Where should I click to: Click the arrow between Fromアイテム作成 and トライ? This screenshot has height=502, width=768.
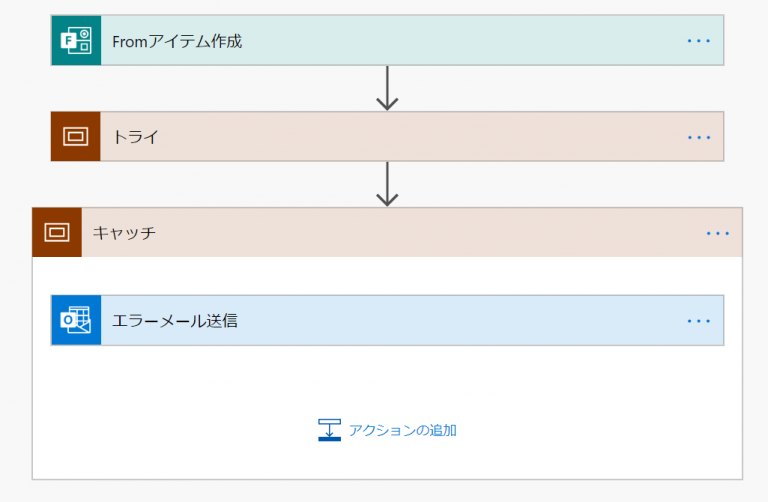(x=387, y=88)
